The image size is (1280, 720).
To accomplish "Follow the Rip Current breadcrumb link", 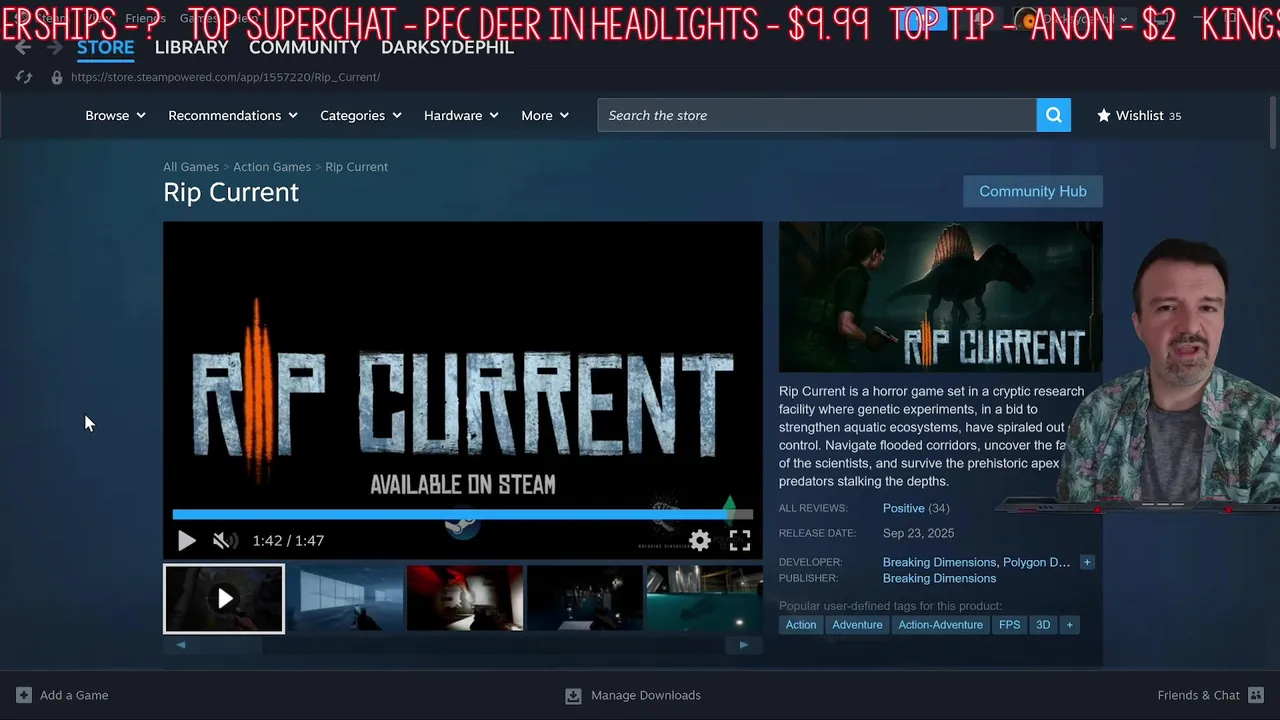I will [356, 167].
